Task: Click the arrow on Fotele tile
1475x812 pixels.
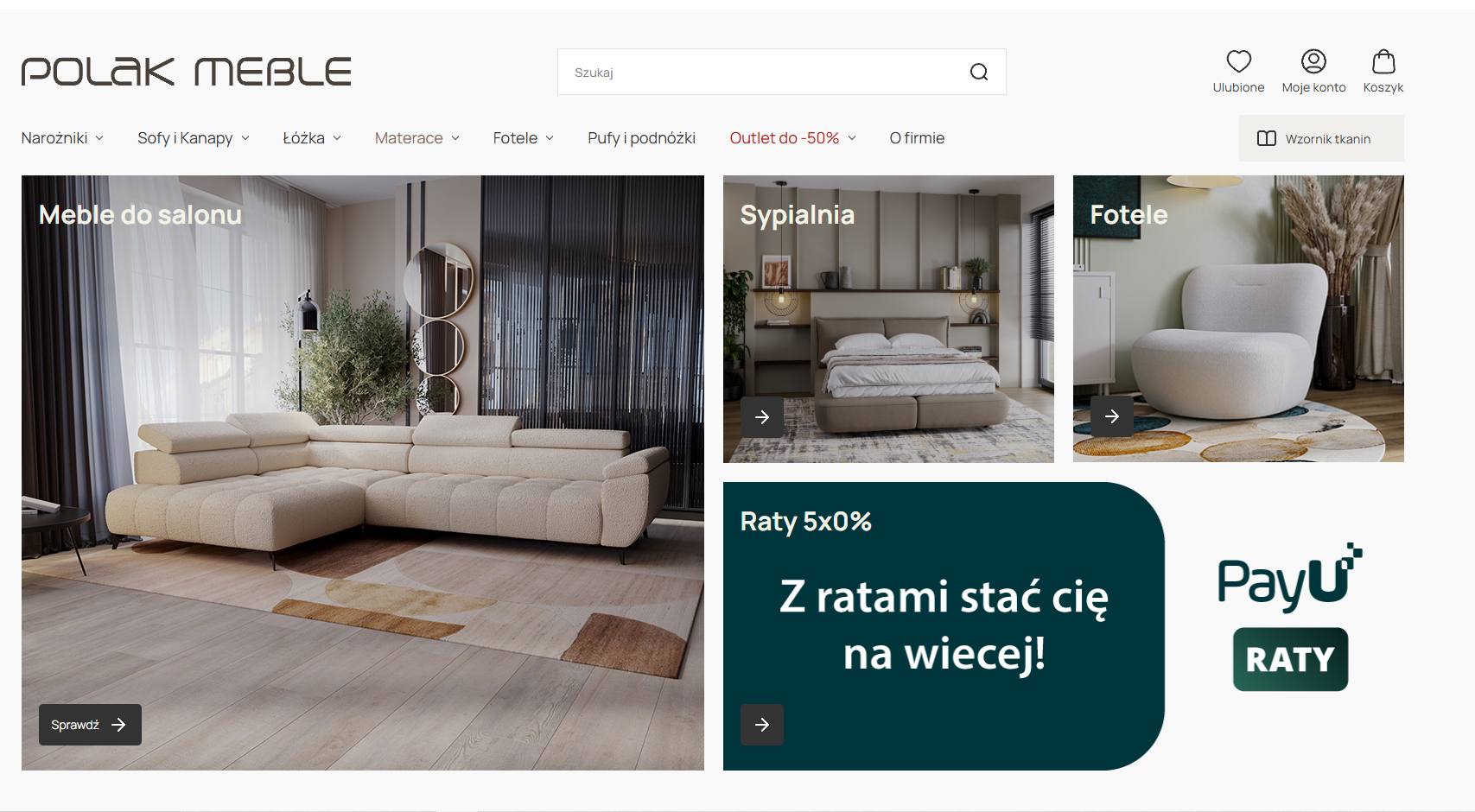Action: click(x=1112, y=417)
